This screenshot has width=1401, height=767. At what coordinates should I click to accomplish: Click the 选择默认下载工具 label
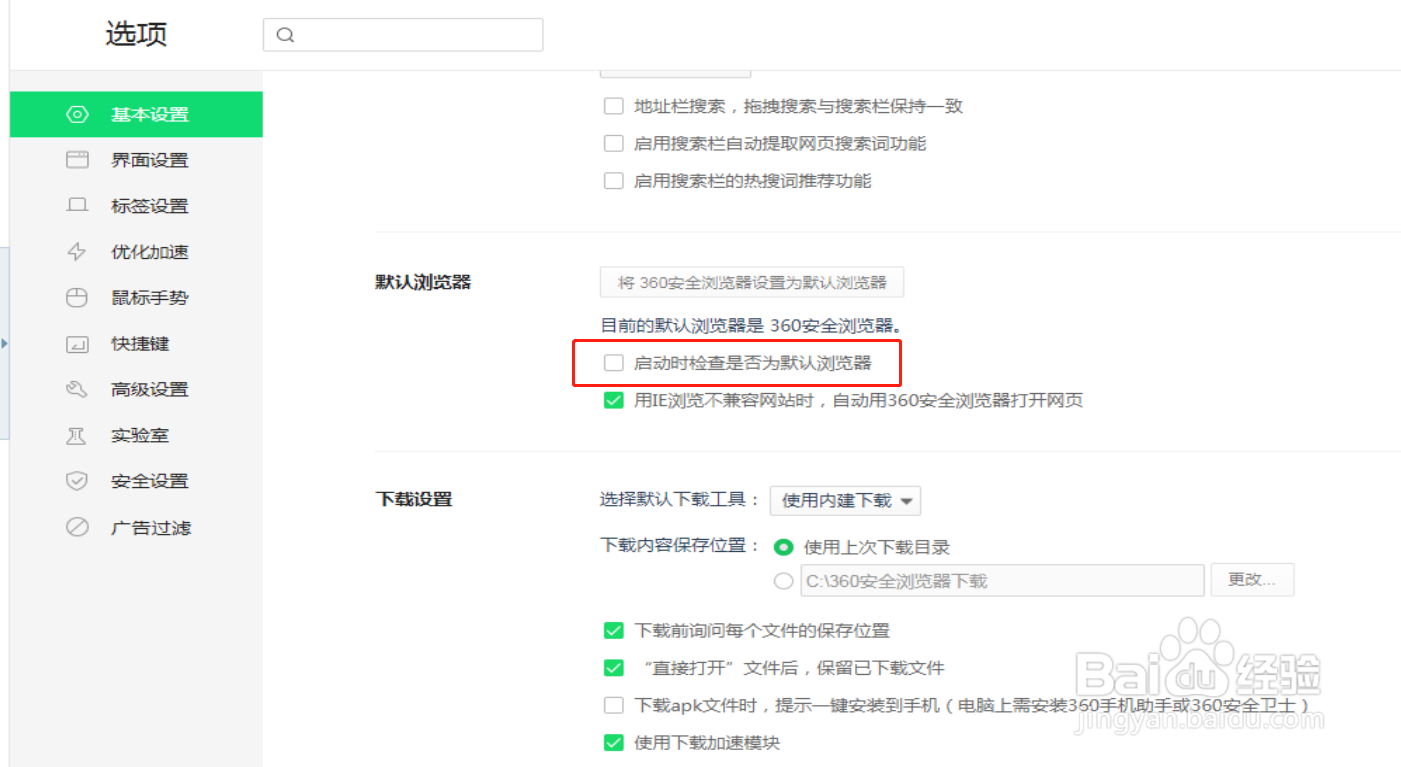[x=680, y=500]
